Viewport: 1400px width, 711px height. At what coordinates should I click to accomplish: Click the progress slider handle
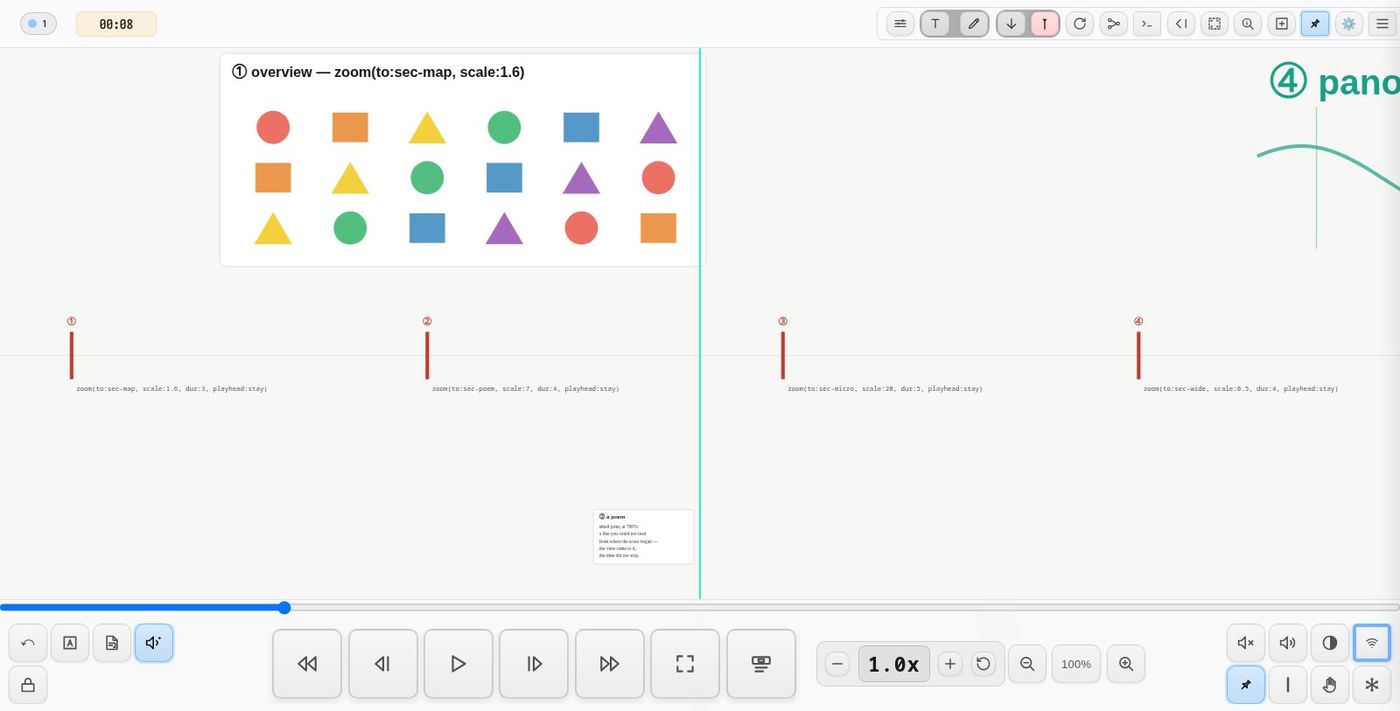pos(284,608)
